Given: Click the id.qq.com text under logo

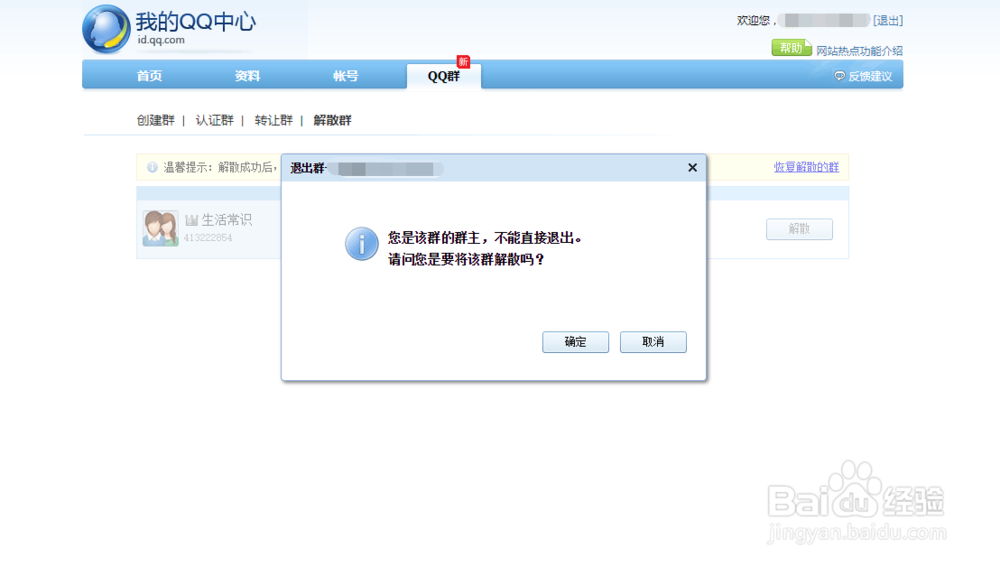Looking at the screenshot, I should [161, 40].
